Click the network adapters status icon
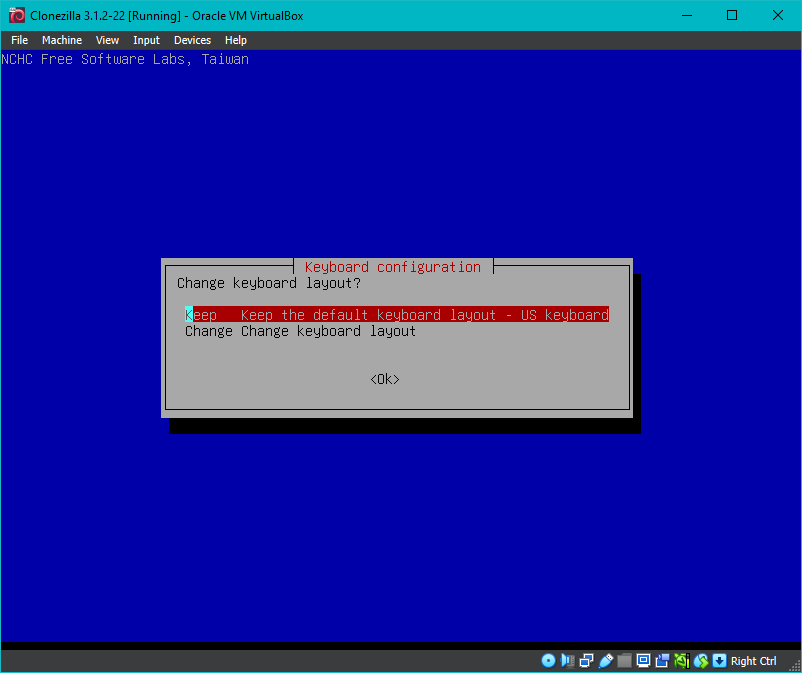The height and width of the screenshot is (673, 802). tap(586, 661)
